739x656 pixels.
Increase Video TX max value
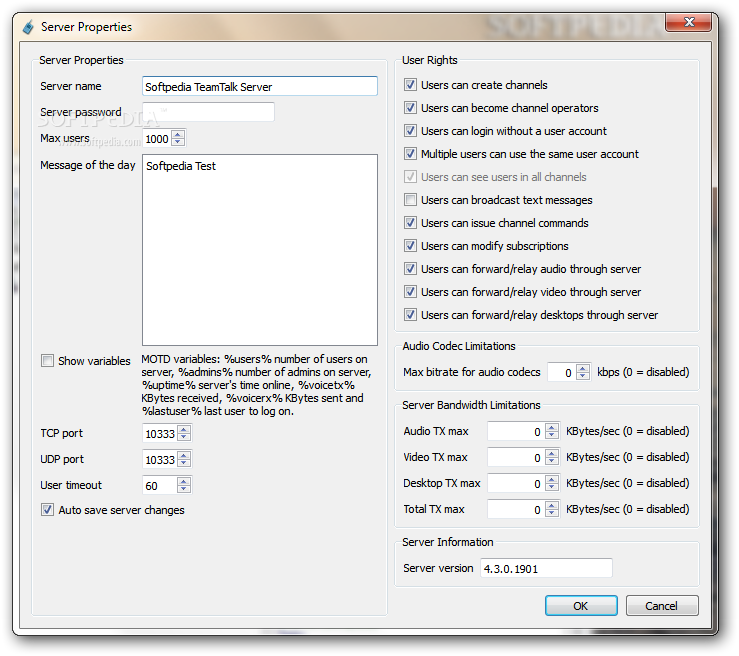551,453
